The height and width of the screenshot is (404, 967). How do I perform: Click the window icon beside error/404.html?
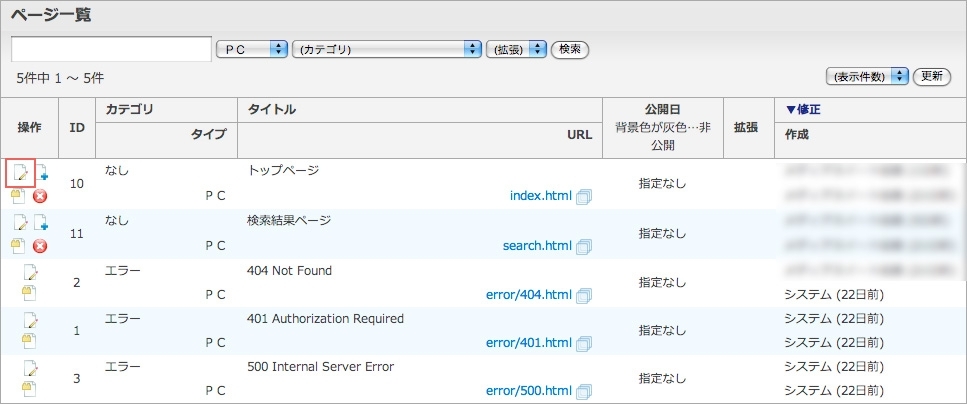583,295
